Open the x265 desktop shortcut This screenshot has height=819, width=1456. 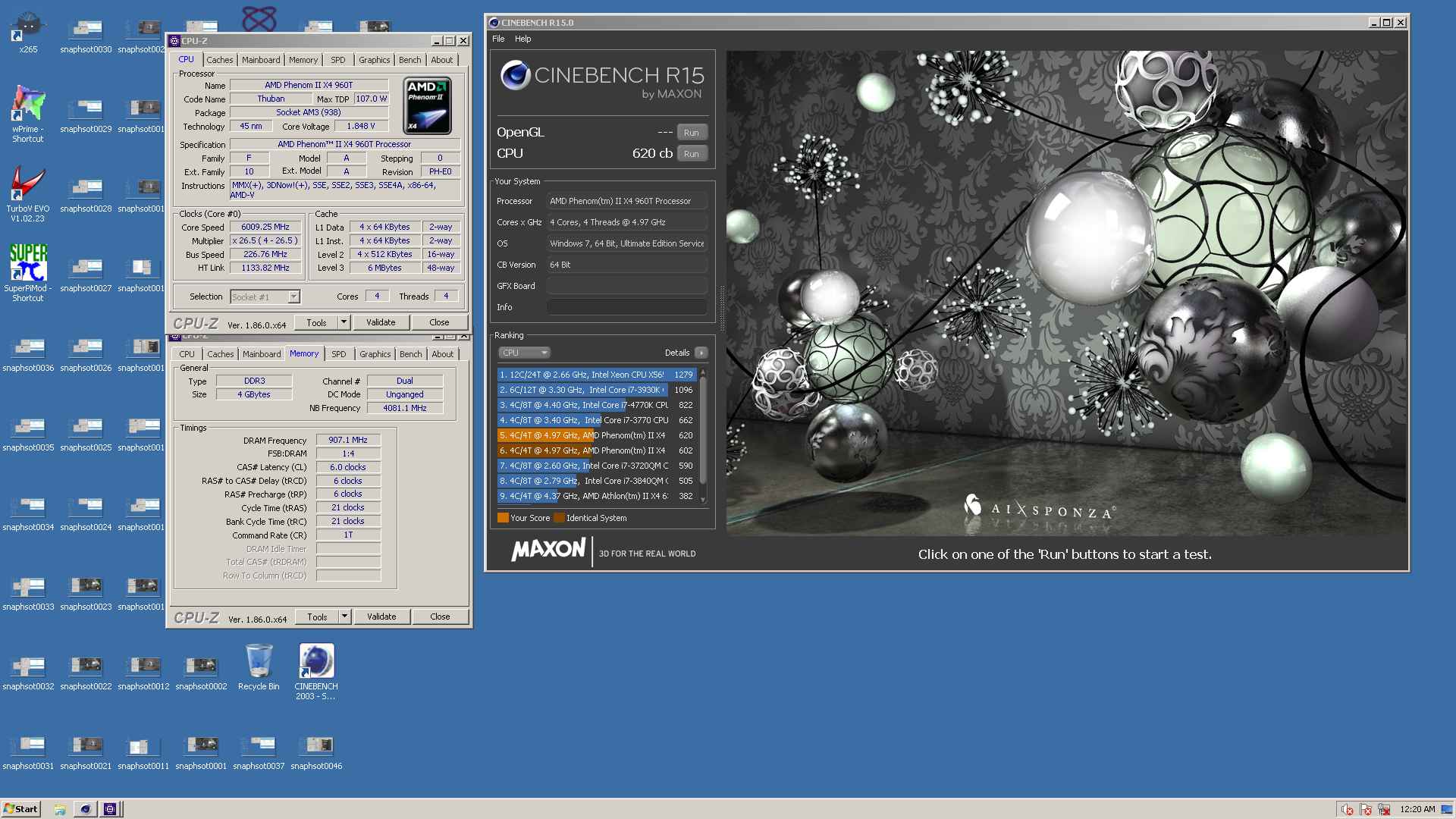tap(28, 32)
